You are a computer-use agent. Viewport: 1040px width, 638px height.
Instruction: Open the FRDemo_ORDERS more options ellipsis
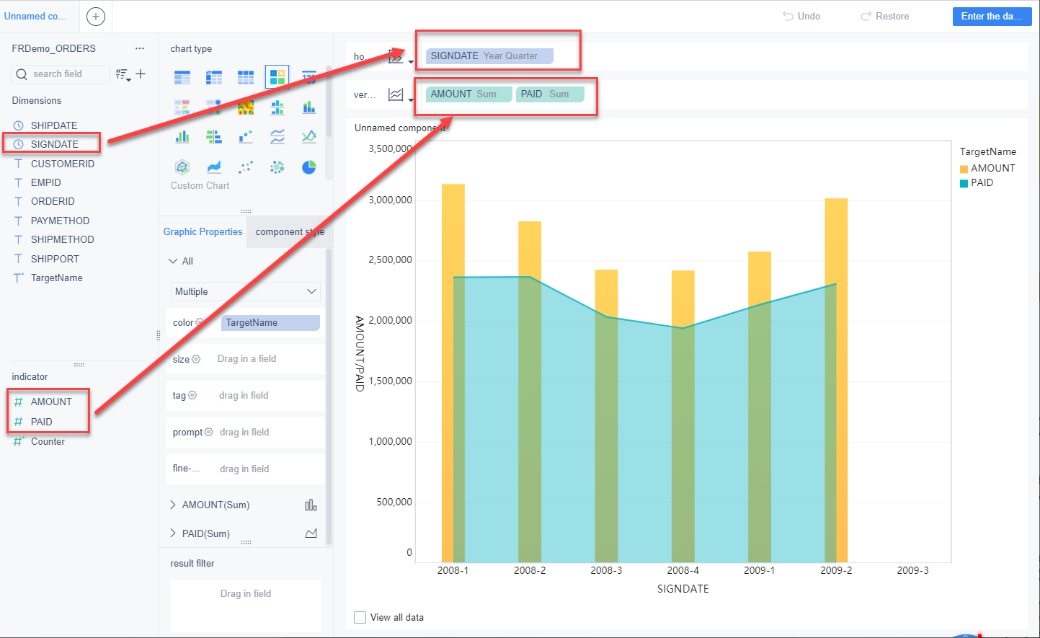pos(139,48)
